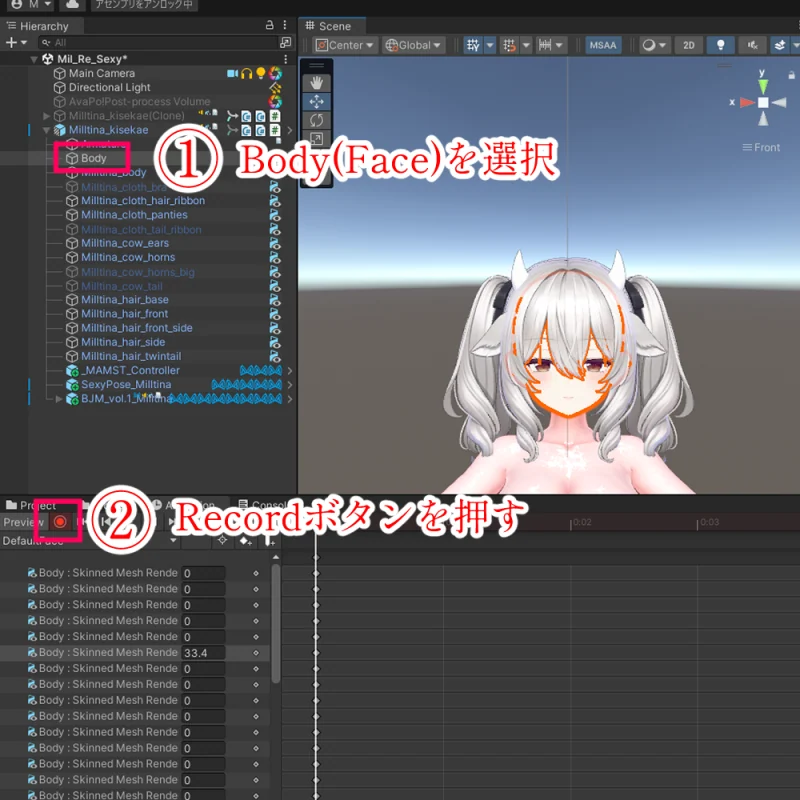Select Milltina_hair_twintail in Hierarchy
800x800 pixels.
[131, 356]
